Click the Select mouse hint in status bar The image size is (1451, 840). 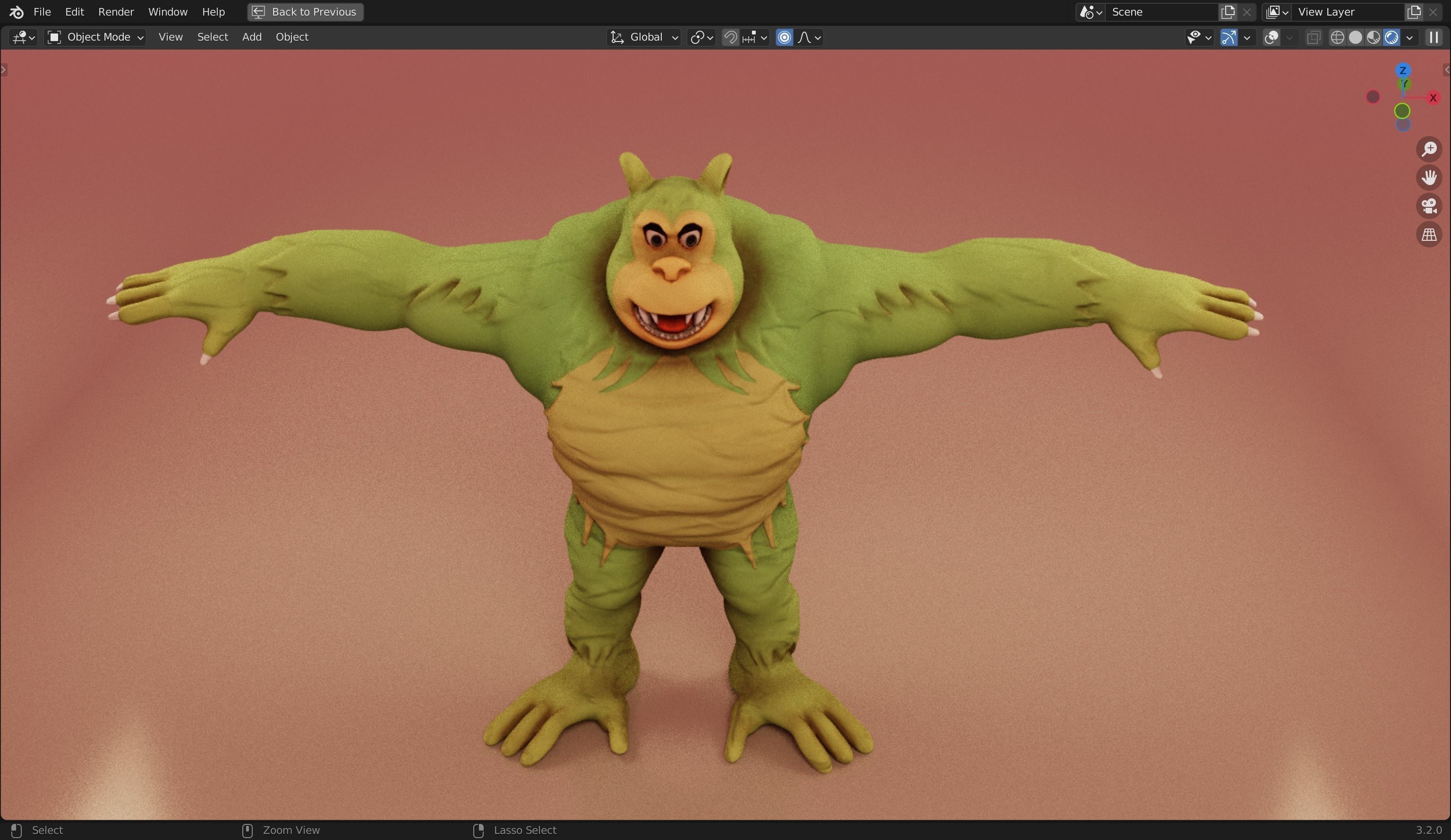pyautogui.click(x=38, y=830)
